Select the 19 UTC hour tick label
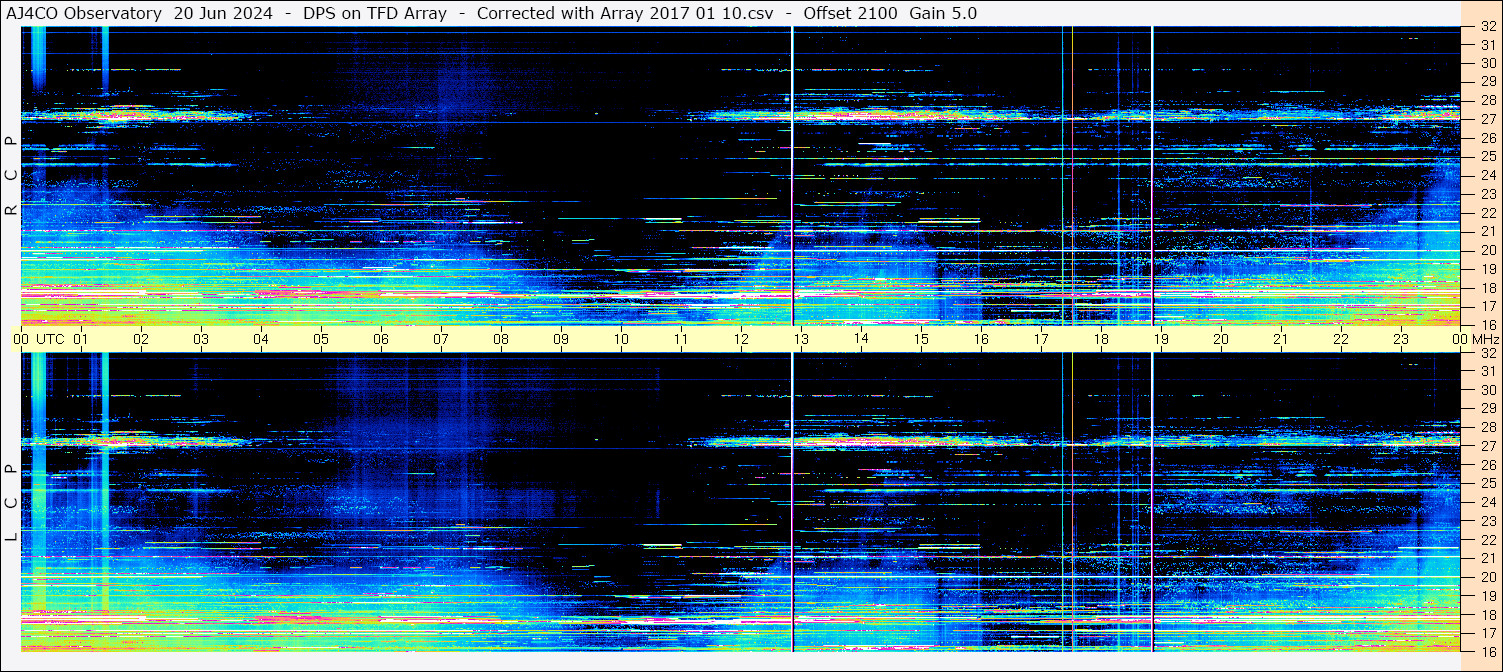1503x672 pixels. tap(1161, 339)
